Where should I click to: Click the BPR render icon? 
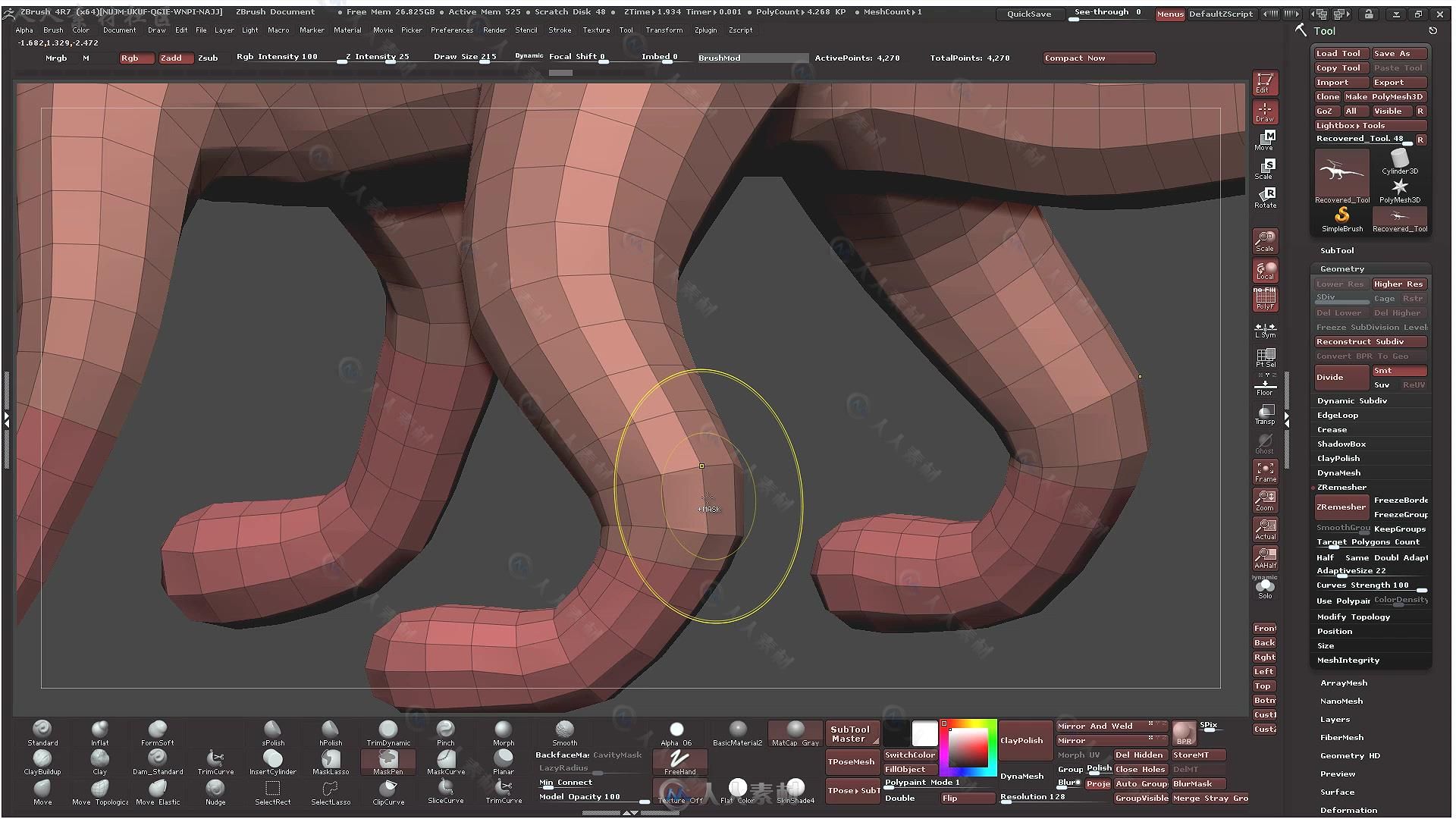pos(1184,733)
